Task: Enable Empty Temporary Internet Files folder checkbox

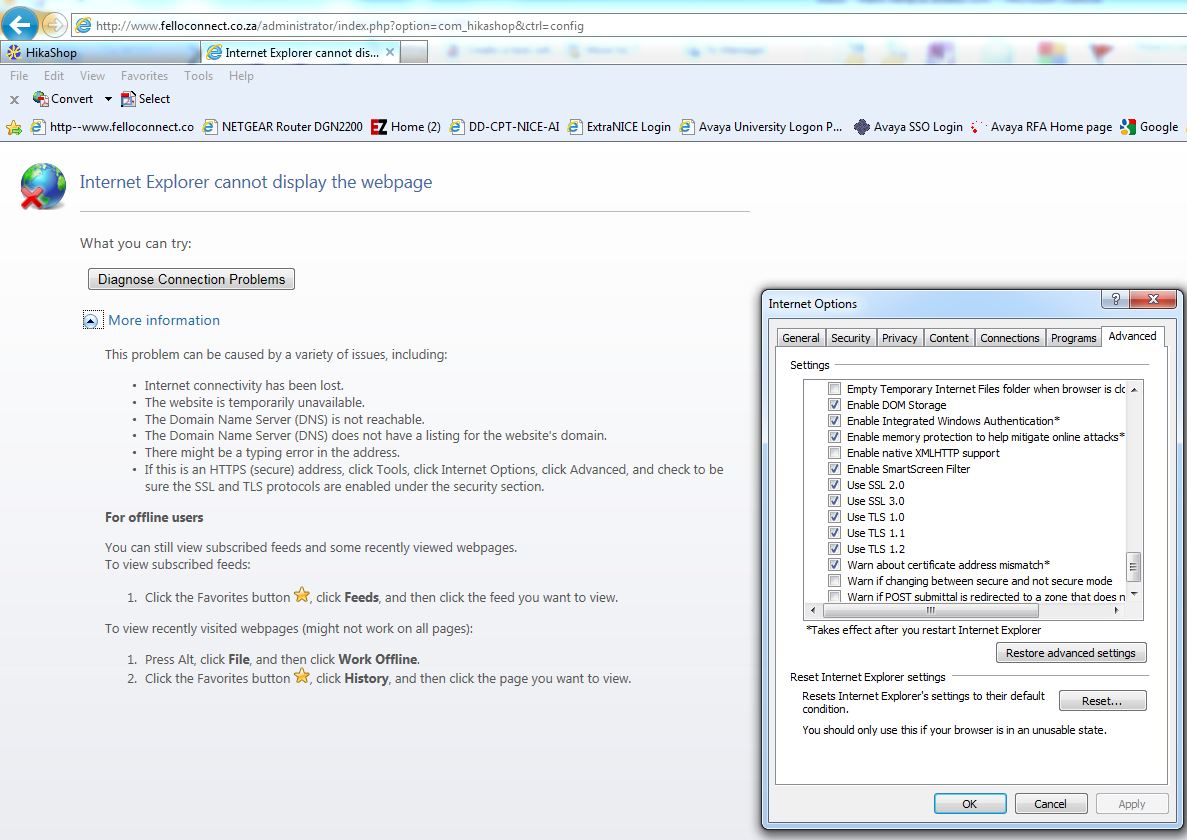Action: pos(834,389)
